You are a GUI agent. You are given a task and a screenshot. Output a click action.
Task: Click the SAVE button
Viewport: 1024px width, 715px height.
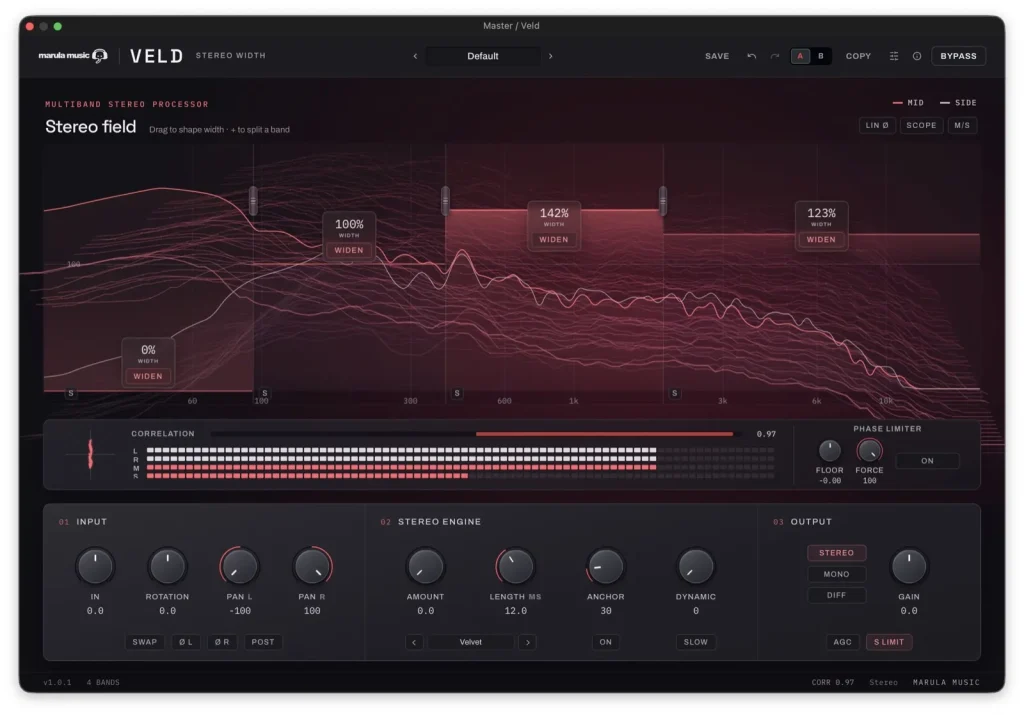[x=717, y=56]
